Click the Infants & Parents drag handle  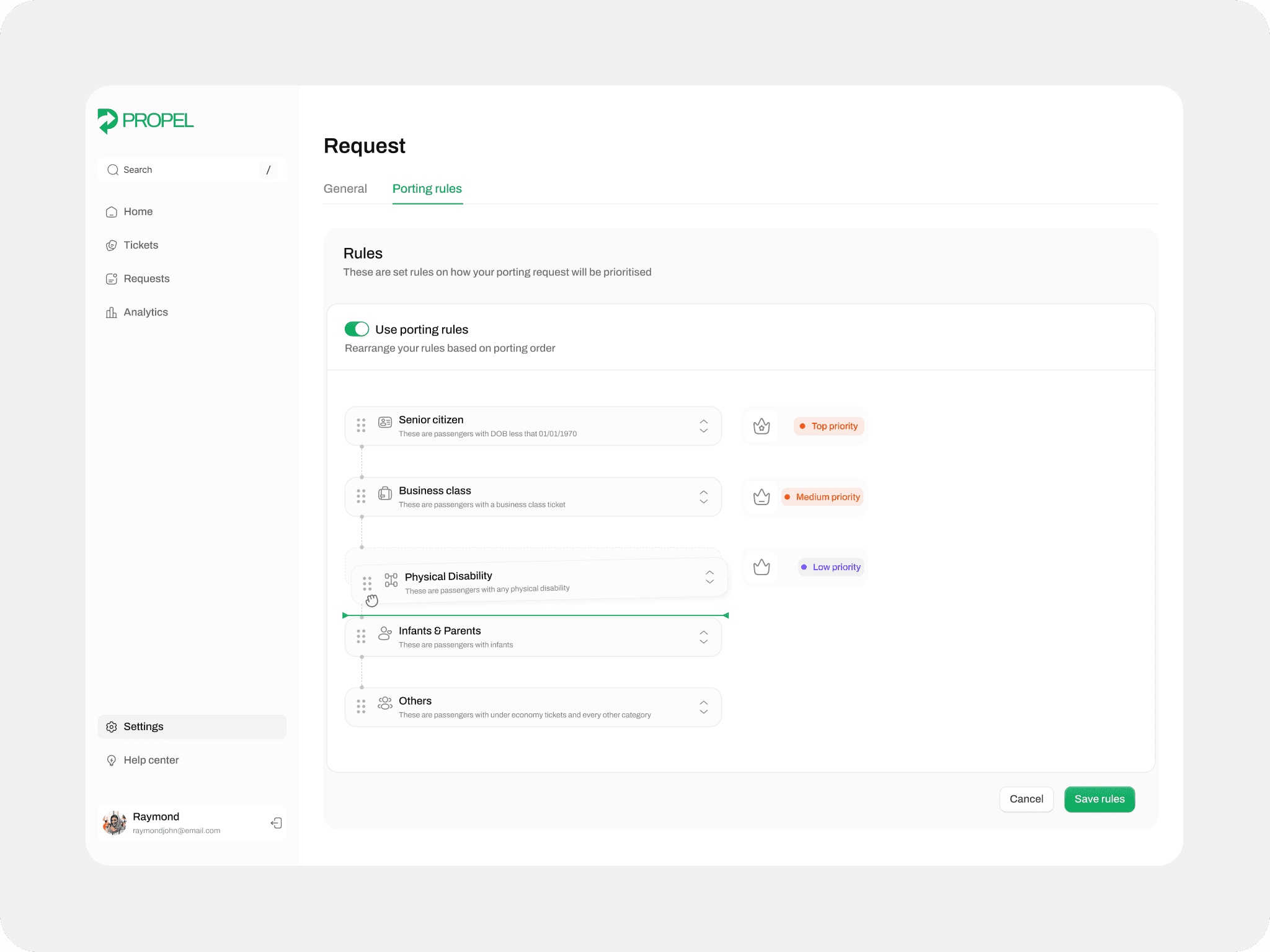[361, 637]
